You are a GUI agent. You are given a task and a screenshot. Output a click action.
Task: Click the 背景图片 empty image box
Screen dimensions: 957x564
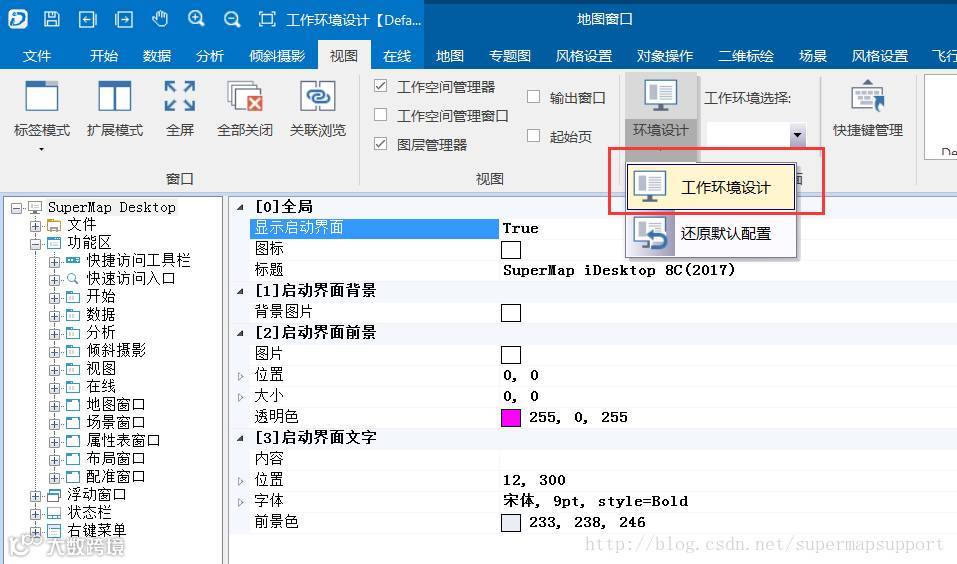511,313
